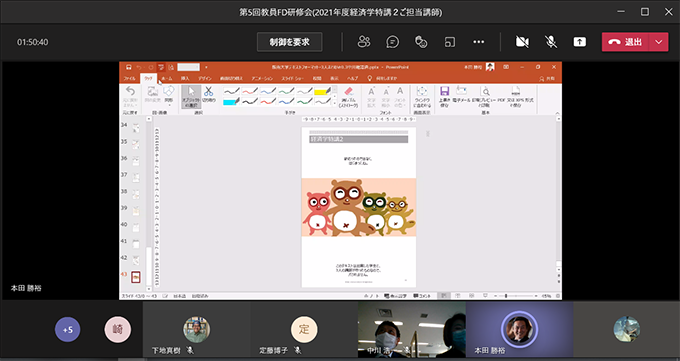Viewport: 680px width, 361px height.
Task: Switch to the アニメーション ribbon tab
Action: [x=262, y=79]
